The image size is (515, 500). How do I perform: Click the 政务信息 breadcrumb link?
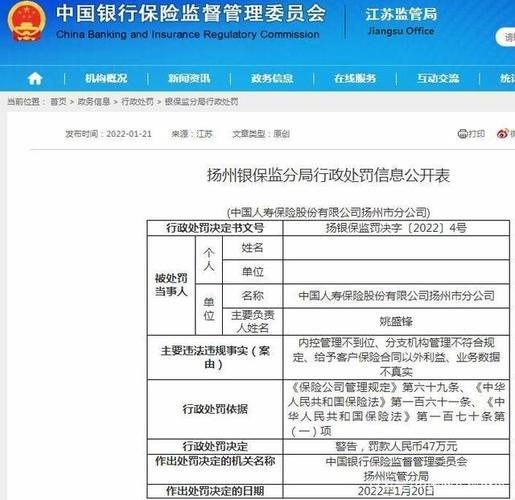pos(94,101)
